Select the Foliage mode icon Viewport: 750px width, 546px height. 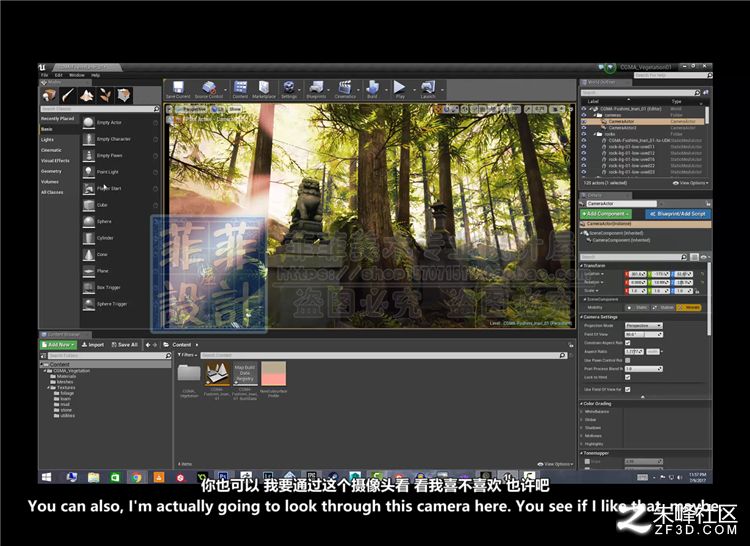pos(105,96)
